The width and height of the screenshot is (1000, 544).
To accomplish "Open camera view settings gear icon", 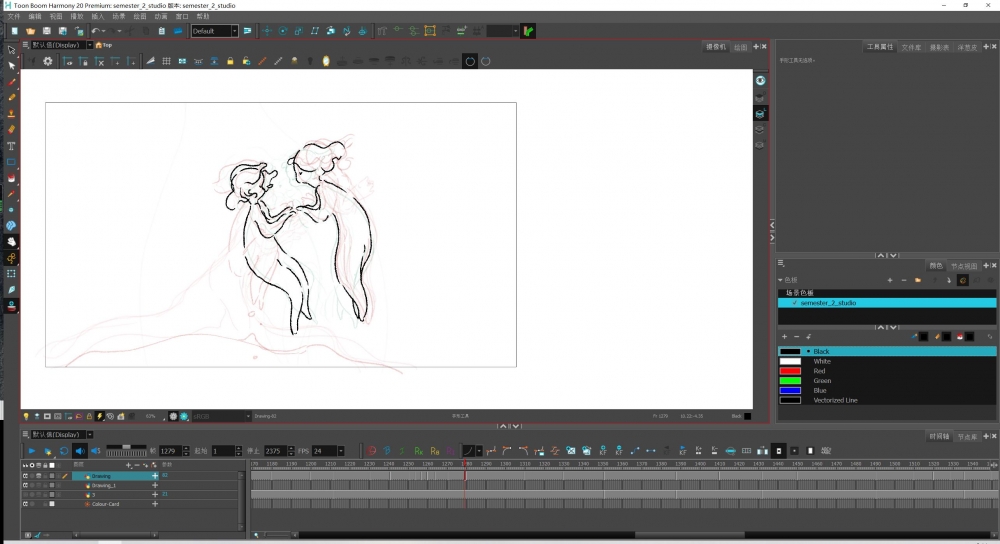I will click(x=48, y=61).
